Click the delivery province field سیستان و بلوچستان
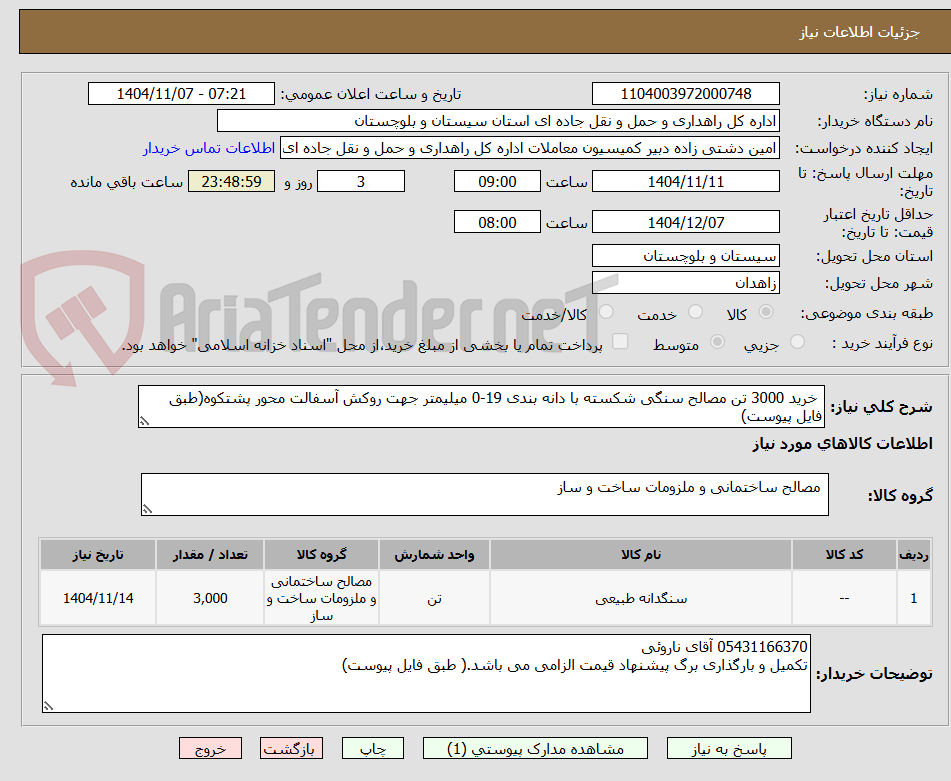This screenshot has height=781, width=951. (x=685, y=256)
